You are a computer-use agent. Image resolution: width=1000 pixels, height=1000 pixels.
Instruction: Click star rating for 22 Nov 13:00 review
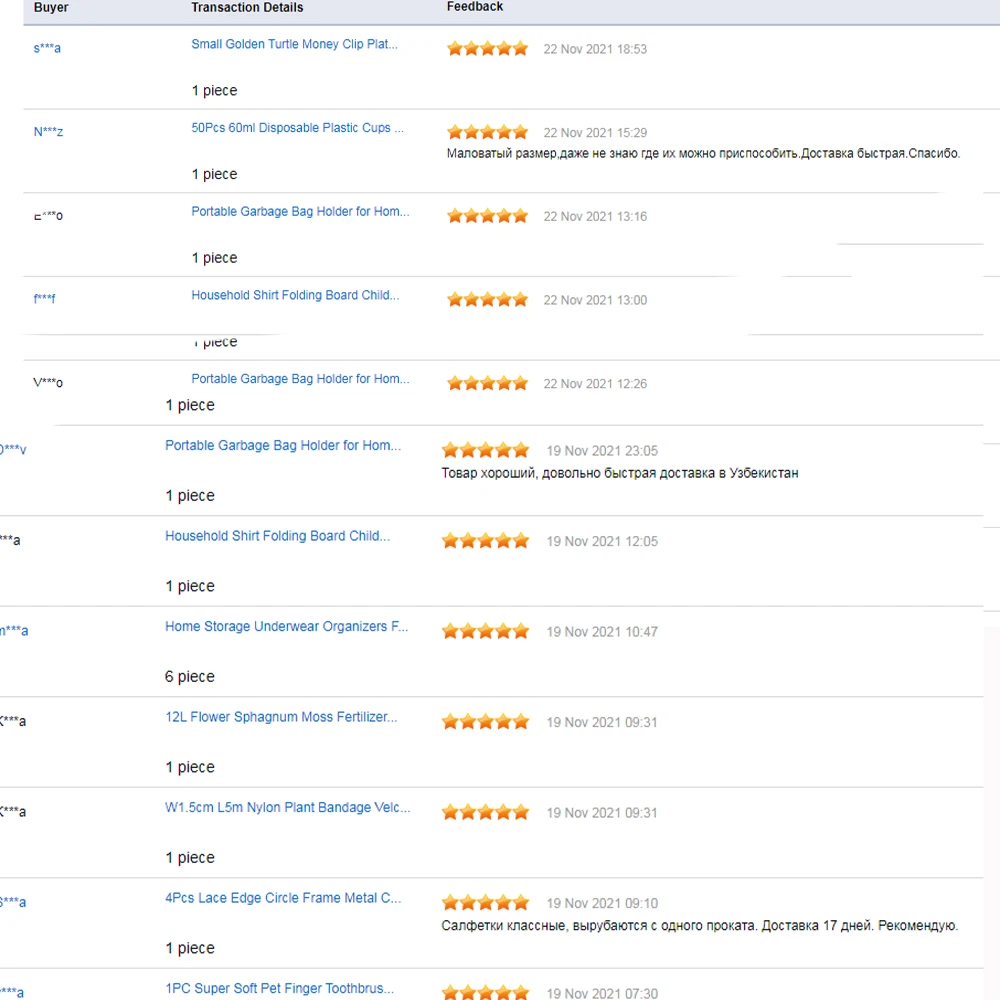(x=487, y=299)
